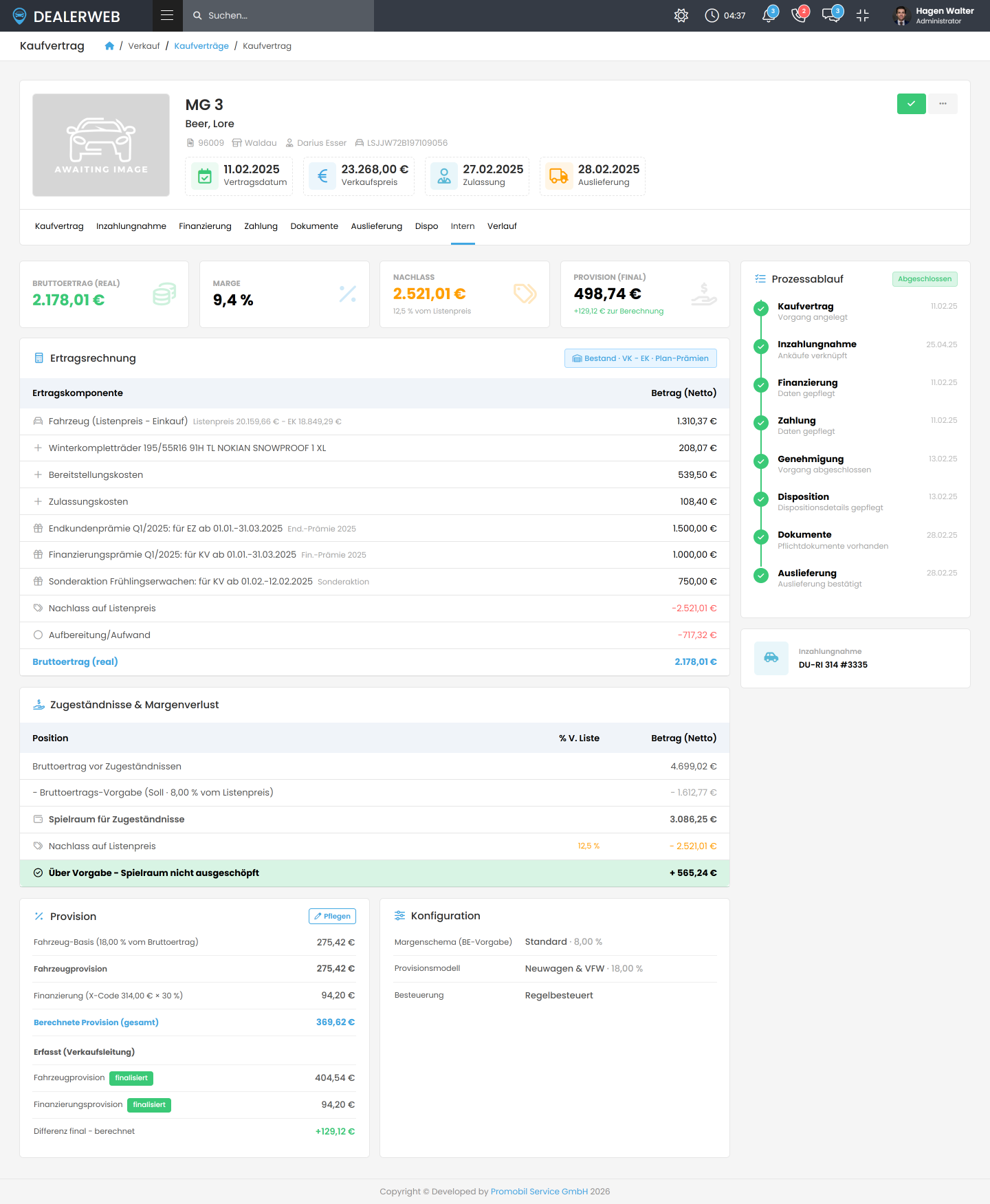The image size is (990, 1204).
Task: Click Bestand · VK − EK · Plan-Prämien button
Action: point(641,358)
